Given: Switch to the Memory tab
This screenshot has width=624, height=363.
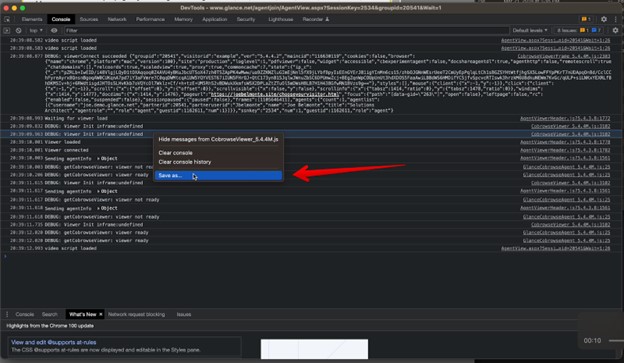Looking at the screenshot, I should (183, 19).
